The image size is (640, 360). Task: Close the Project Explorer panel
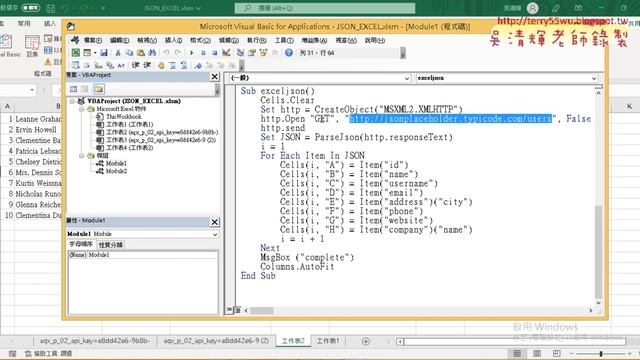coord(215,76)
